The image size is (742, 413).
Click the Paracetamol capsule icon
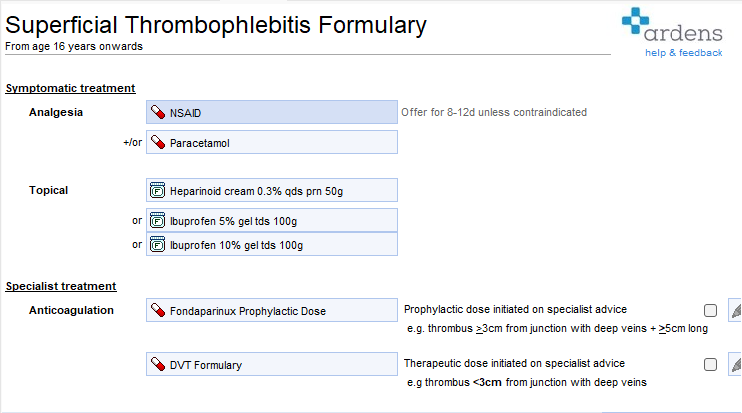click(157, 143)
